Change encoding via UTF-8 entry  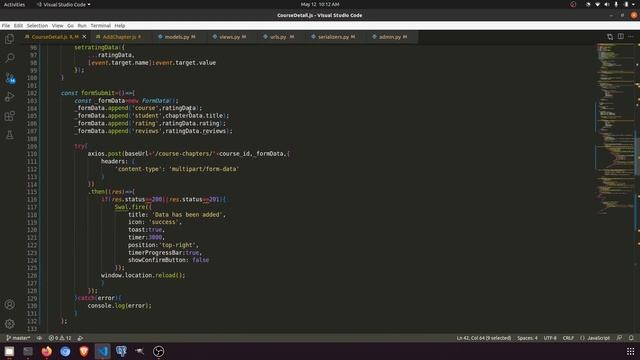click(x=550, y=338)
